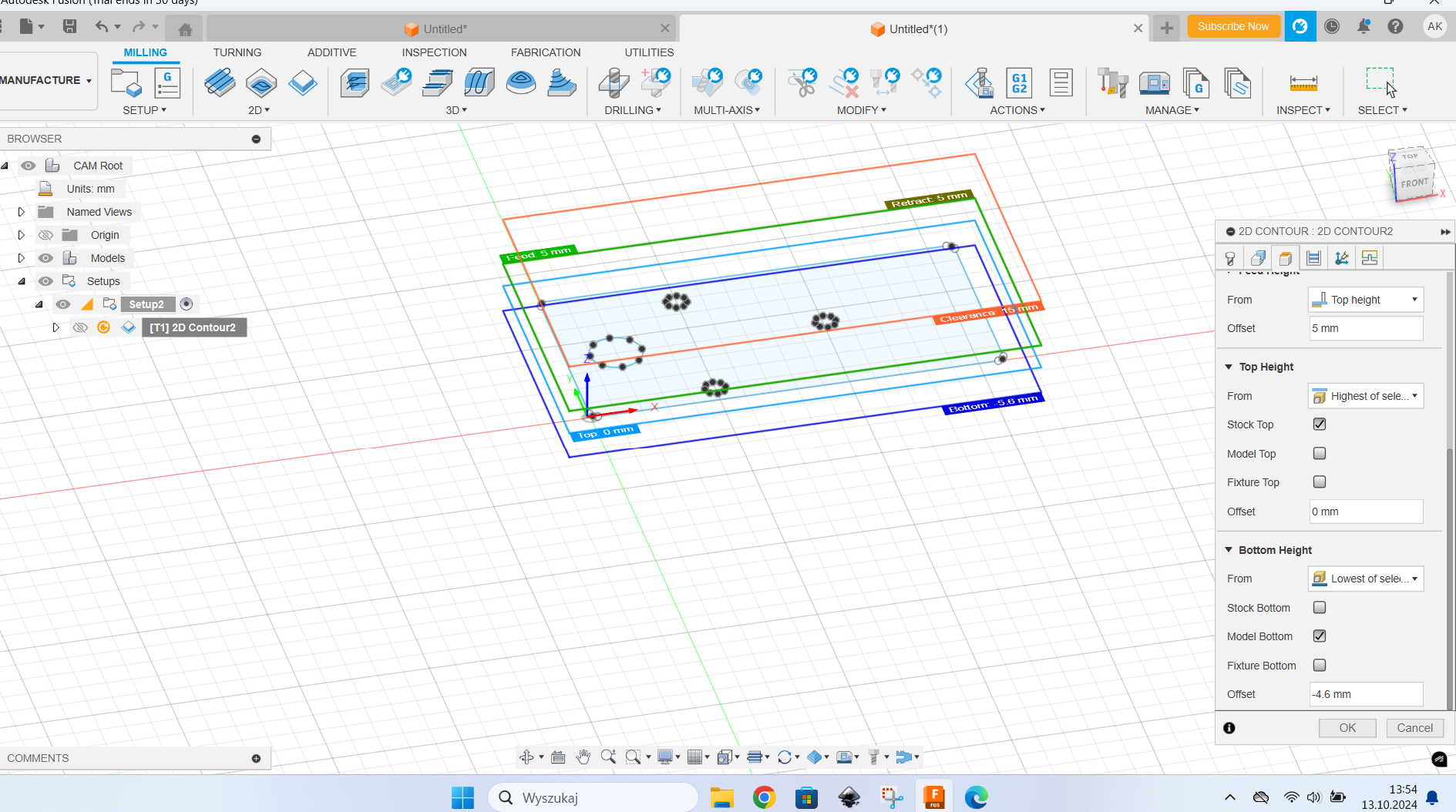Click the Feed Height Offset 5 mm field
1456x812 pixels.
[x=1365, y=328]
